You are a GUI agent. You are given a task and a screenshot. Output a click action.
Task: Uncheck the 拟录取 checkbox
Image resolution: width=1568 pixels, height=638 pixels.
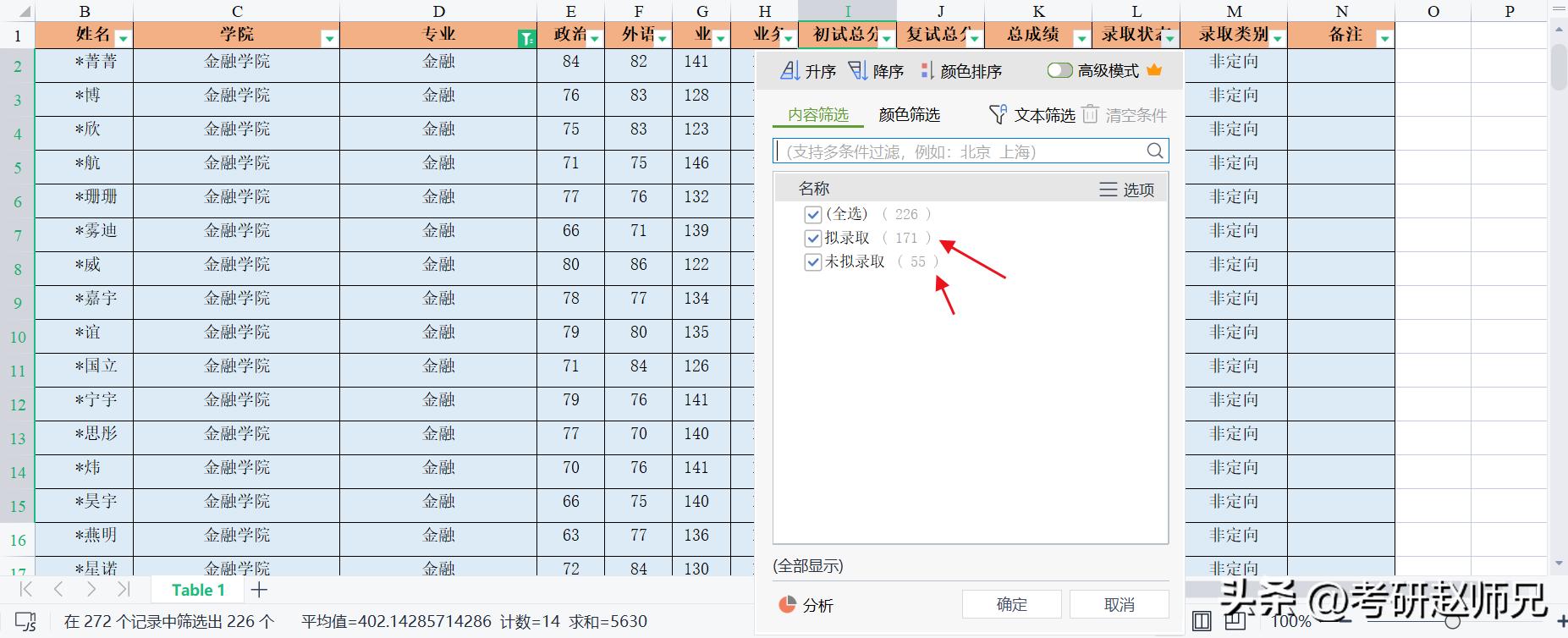(x=813, y=238)
